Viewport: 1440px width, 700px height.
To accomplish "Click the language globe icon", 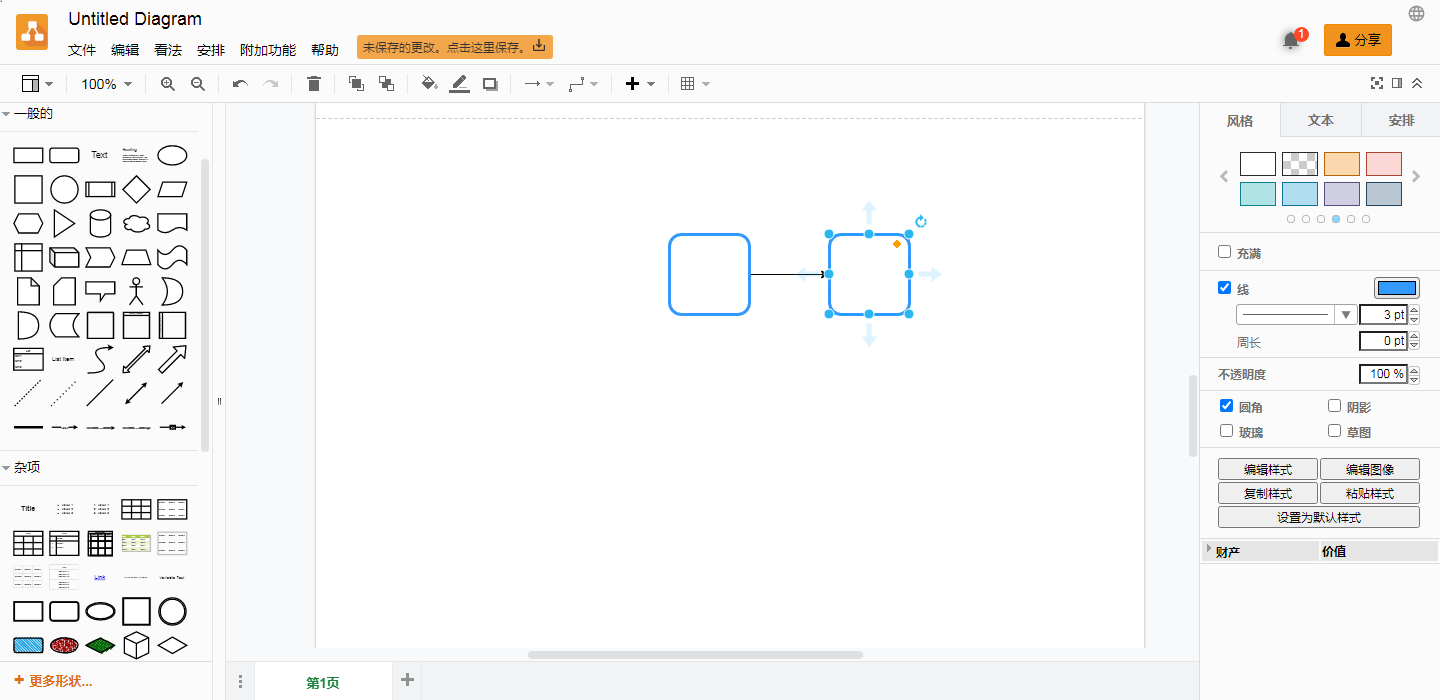I will (1416, 13).
